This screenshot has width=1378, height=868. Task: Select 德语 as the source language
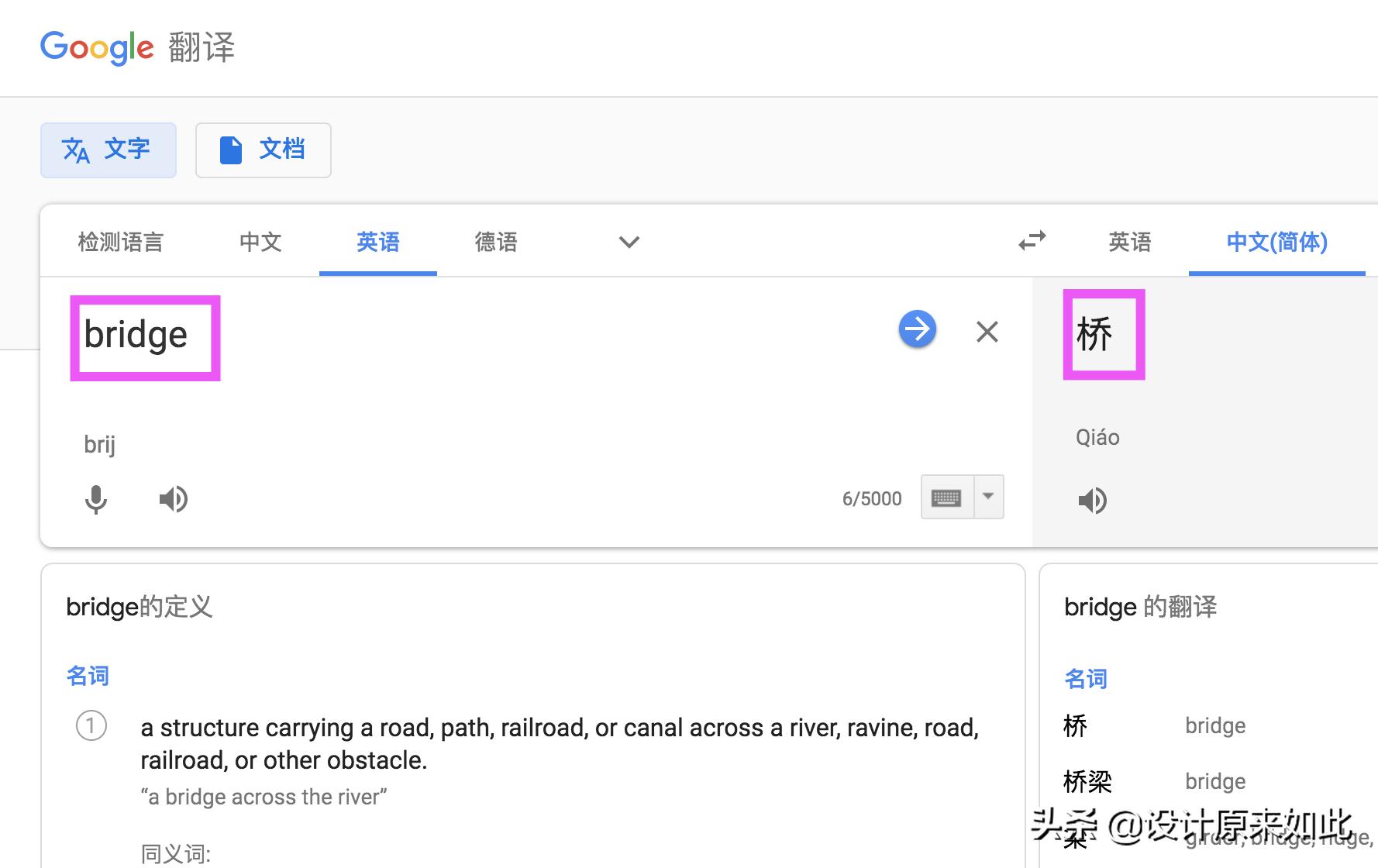tap(495, 242)
